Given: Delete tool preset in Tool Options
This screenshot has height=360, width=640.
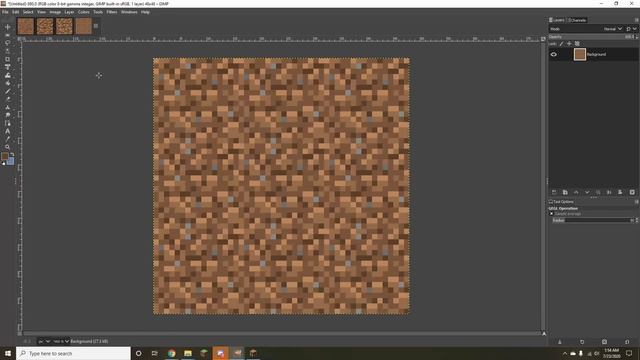Looking at the screenshot, I should (604, 342).
